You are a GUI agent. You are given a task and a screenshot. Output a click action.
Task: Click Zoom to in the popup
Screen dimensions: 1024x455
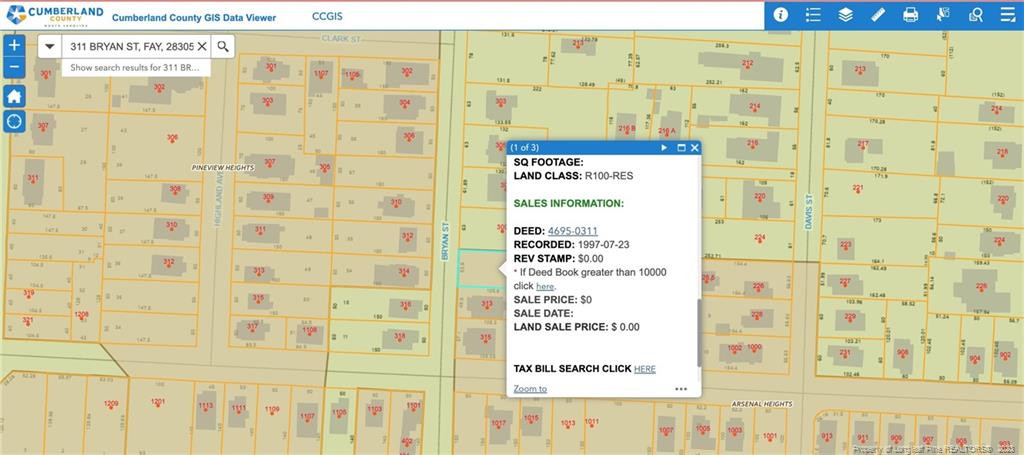coord(530,389)
